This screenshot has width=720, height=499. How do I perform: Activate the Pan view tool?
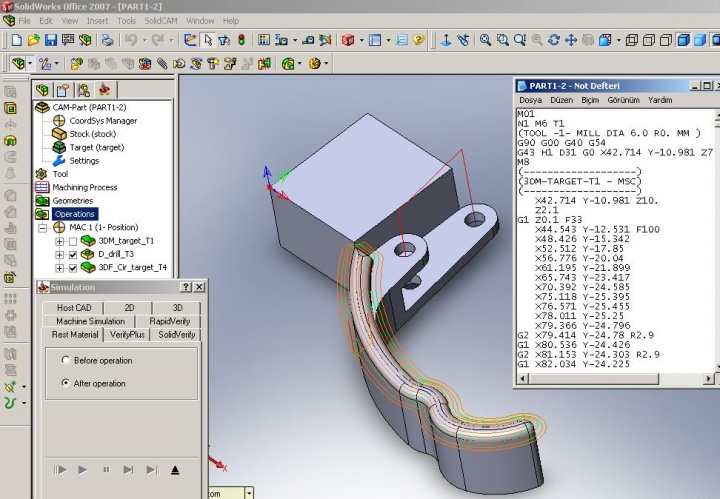pos(571,40)
